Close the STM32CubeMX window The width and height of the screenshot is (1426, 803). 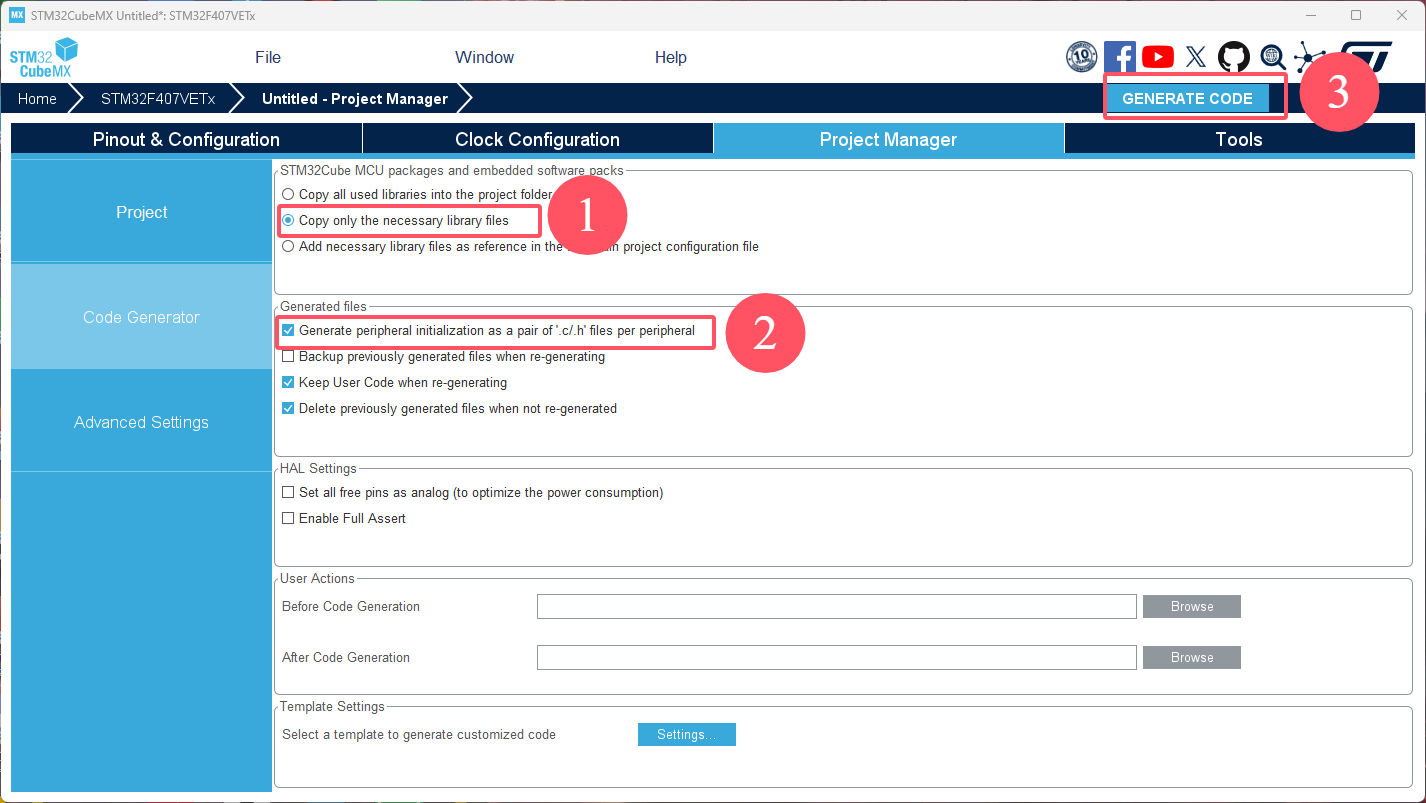(x=1402, y=15)
